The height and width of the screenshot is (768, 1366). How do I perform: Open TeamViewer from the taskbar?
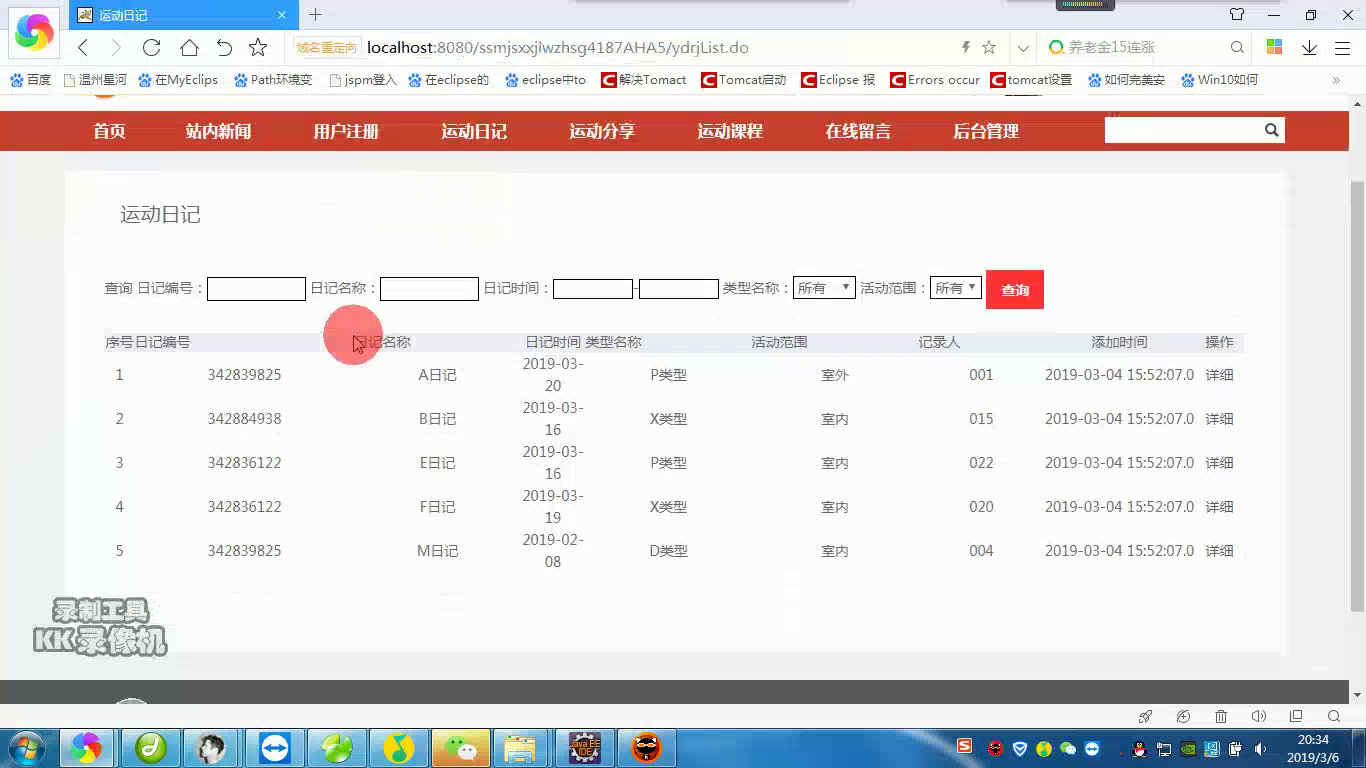click(275, 748)
